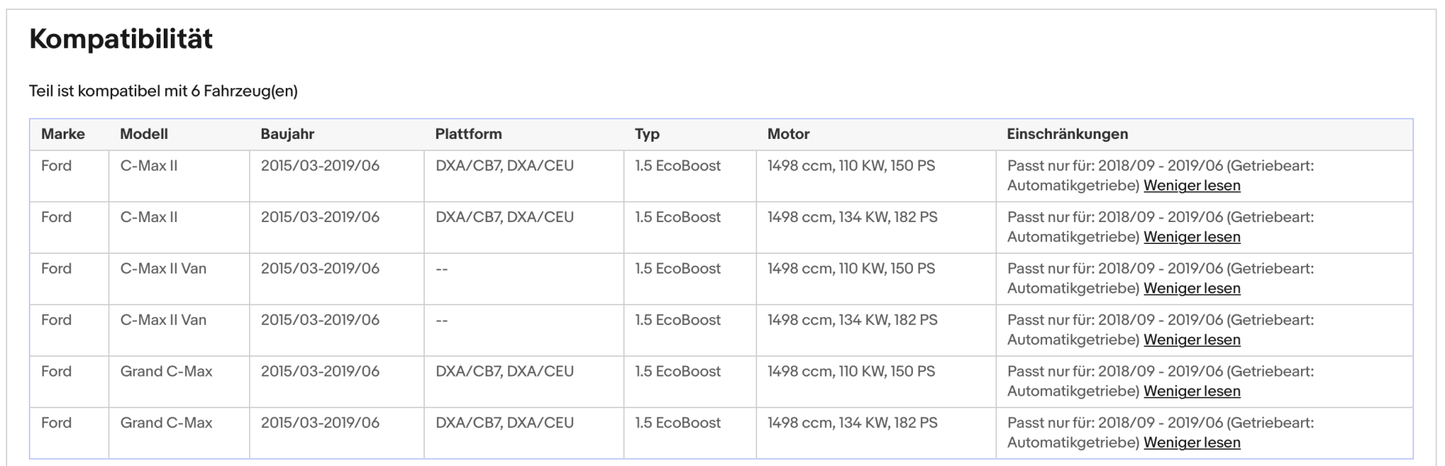Click 'Weniger lesen' for C-Max II Van 182 PS
1445x466 pixels.
pyautogui.click(x=1191, y=340)
